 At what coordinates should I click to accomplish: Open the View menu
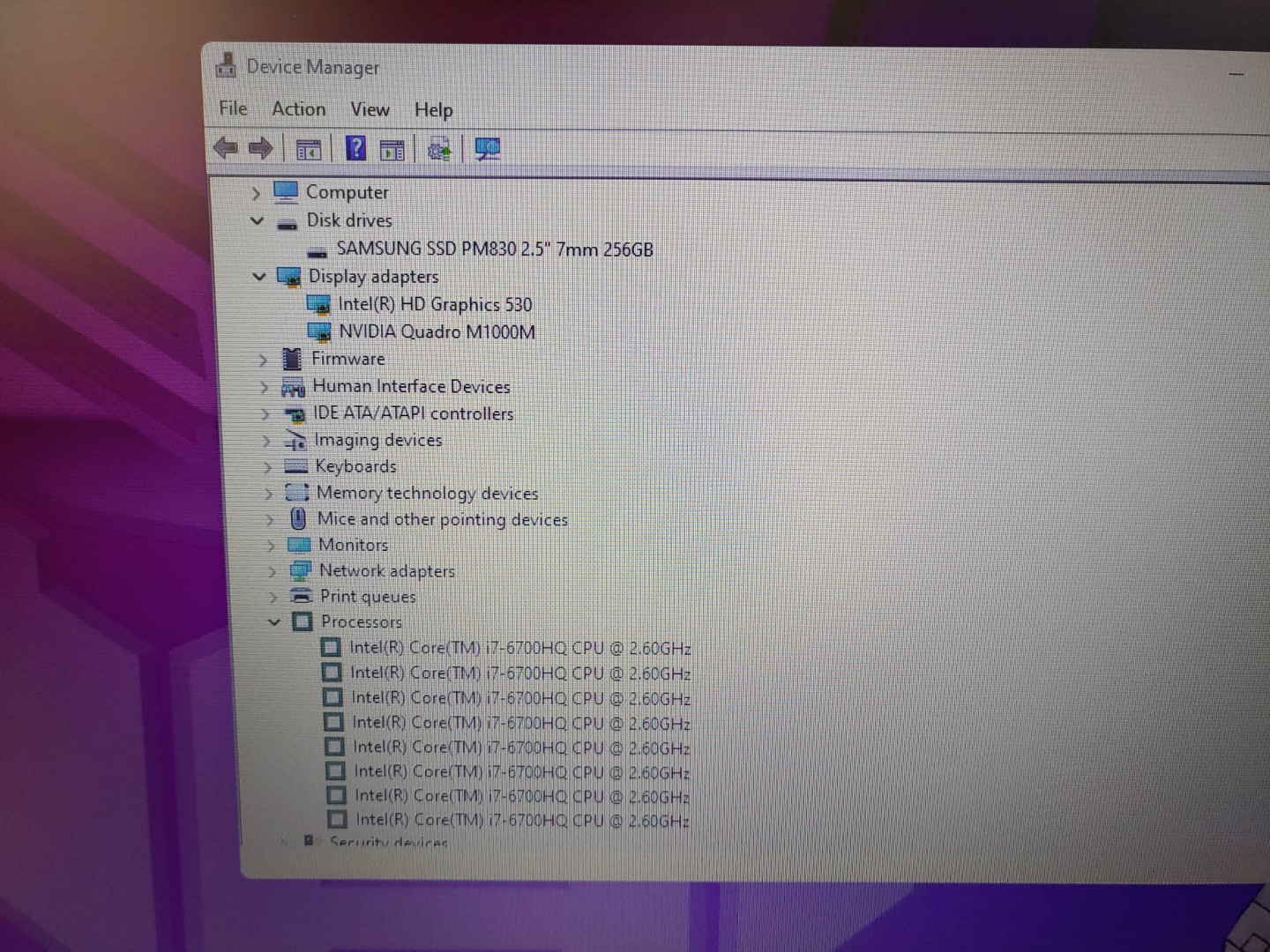(x=370, y=109)
